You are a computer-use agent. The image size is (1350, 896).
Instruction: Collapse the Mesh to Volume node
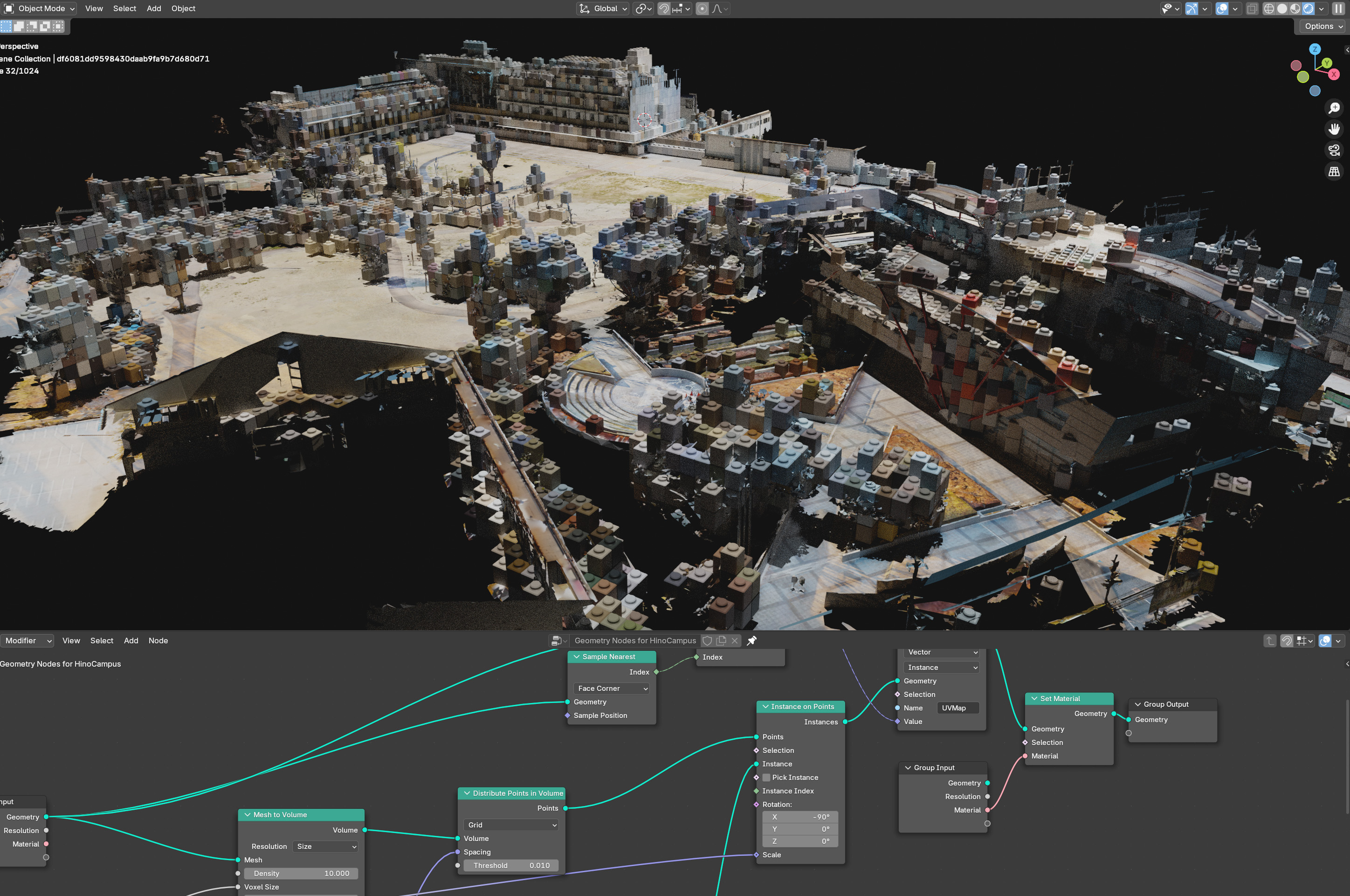click(248, 815)
